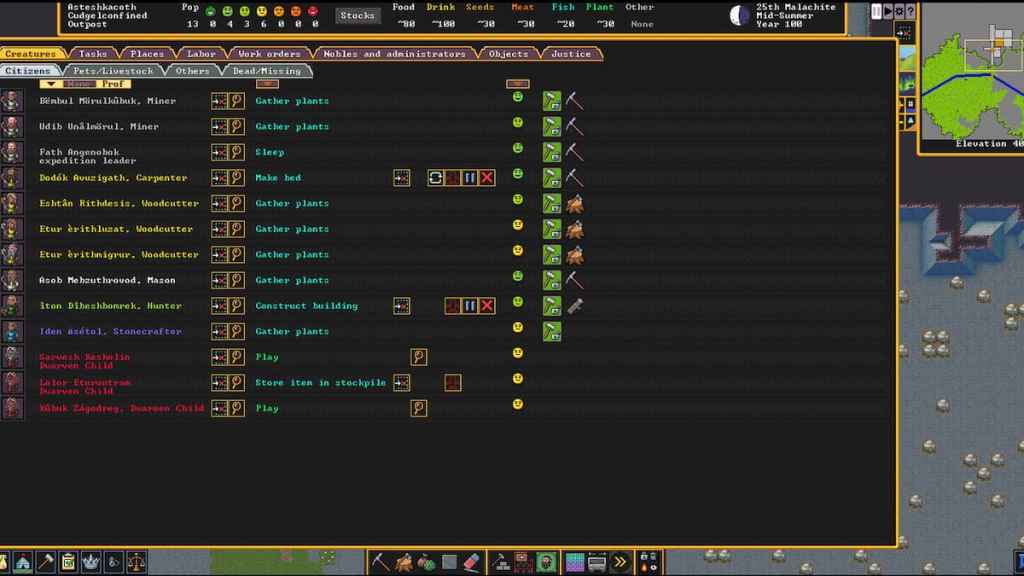Pause Iton's Construct building task
Image resolution: width=1024 pixels, height=576 pixels.
coord(469,306)
